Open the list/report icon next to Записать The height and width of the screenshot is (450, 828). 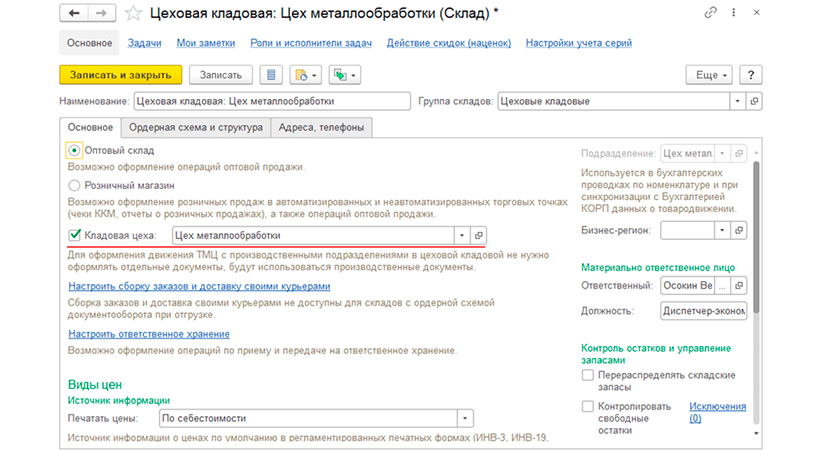pos(271,75)
